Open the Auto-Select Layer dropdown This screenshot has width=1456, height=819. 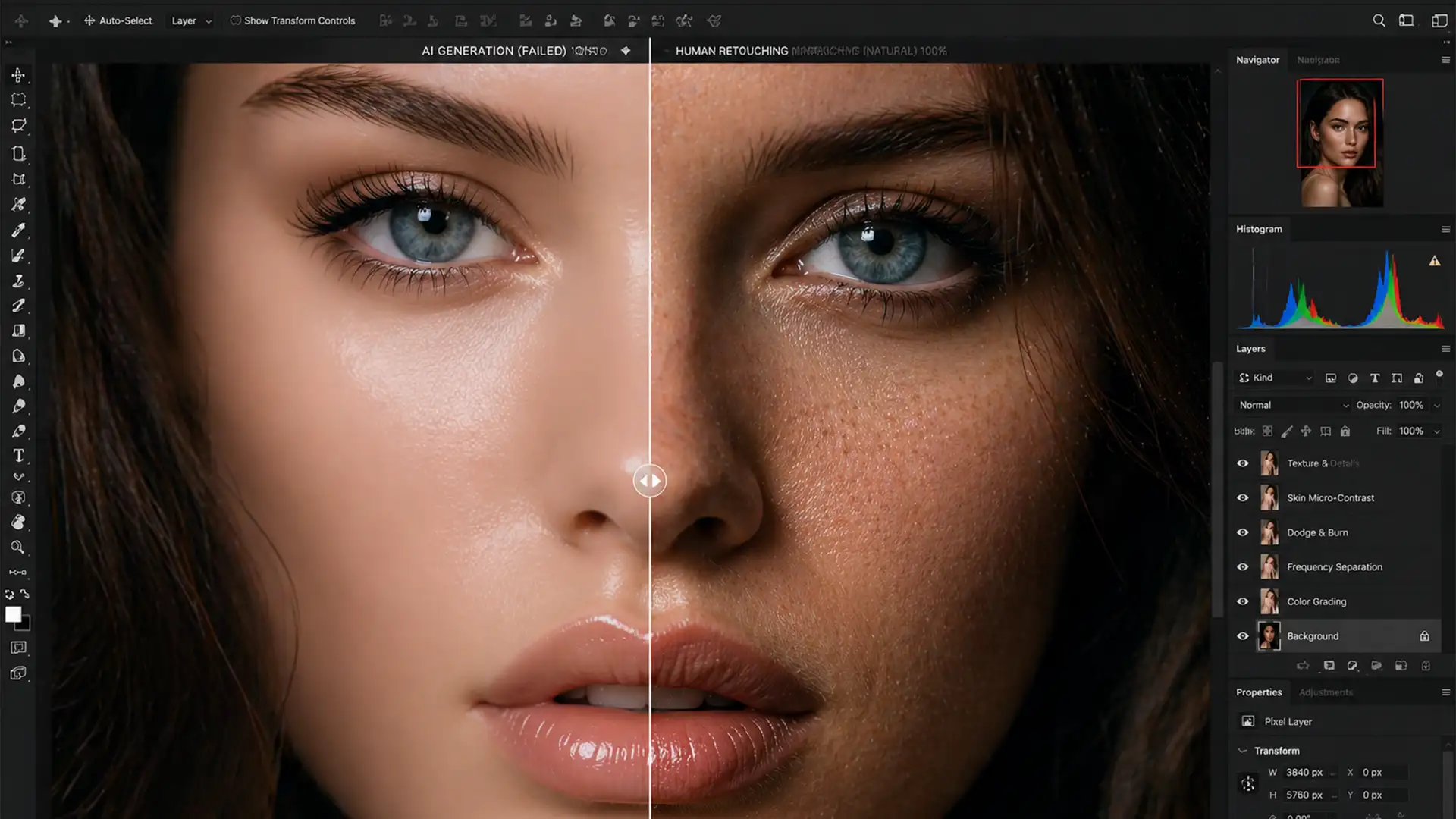coord(190,20)
